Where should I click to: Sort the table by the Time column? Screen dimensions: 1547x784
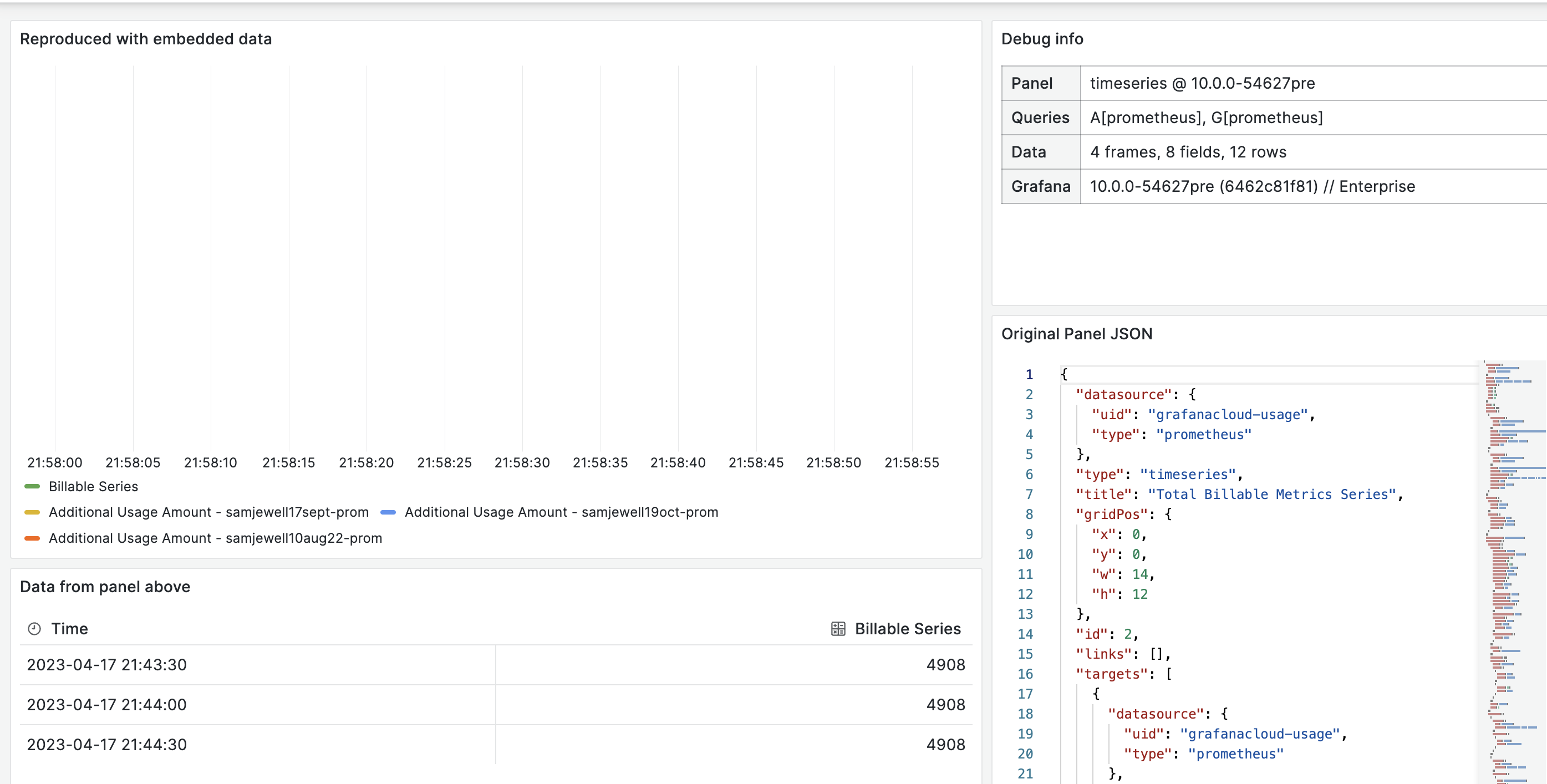pyautogui.click(x=69, y=629)
